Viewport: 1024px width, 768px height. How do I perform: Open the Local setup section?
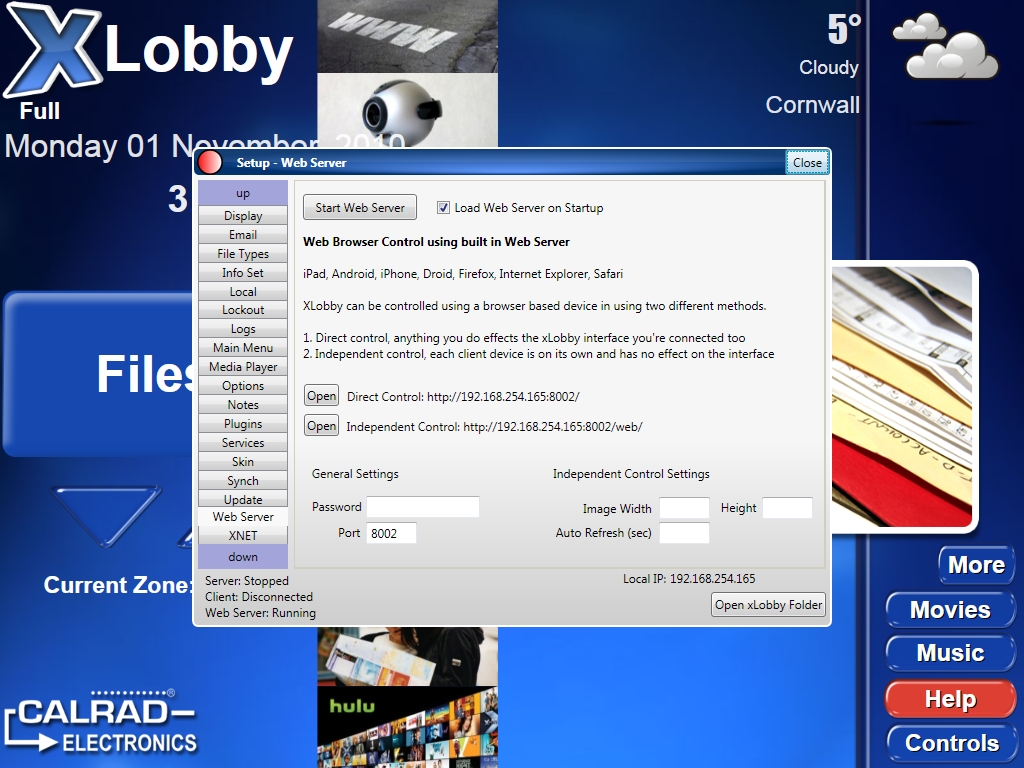pos(243,291)
